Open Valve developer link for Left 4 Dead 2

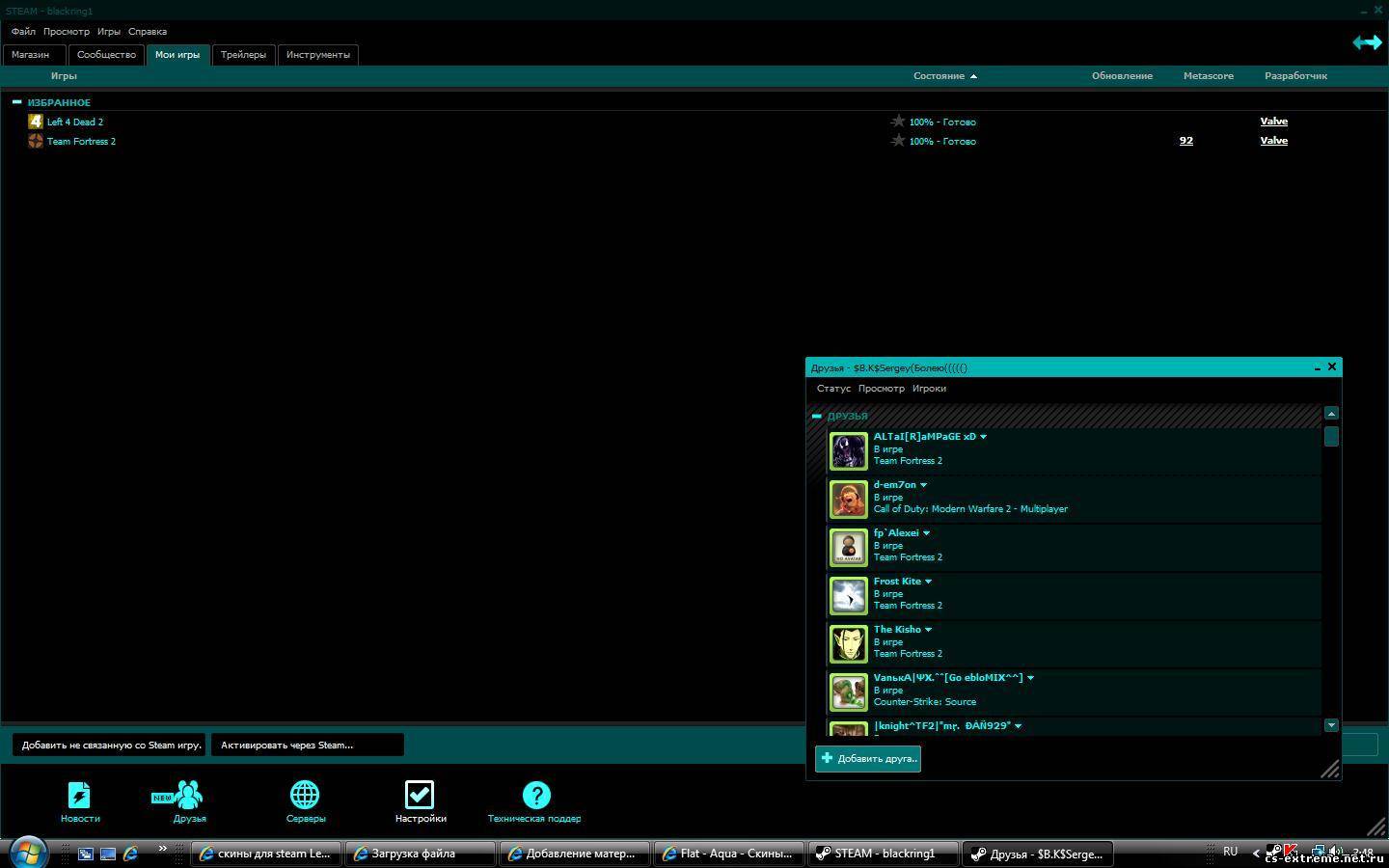(x=1273, y=122)
